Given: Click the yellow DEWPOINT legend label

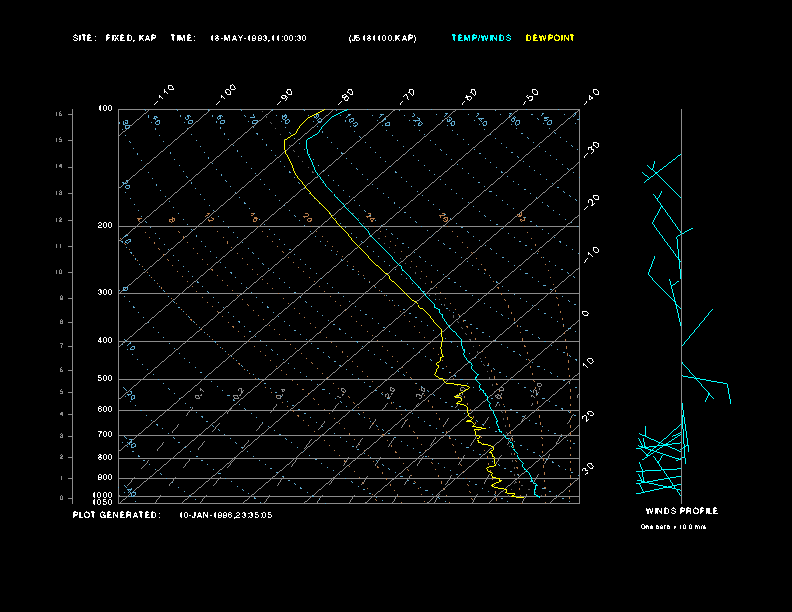Looking at the screenshot, I should tap(550, 38).
